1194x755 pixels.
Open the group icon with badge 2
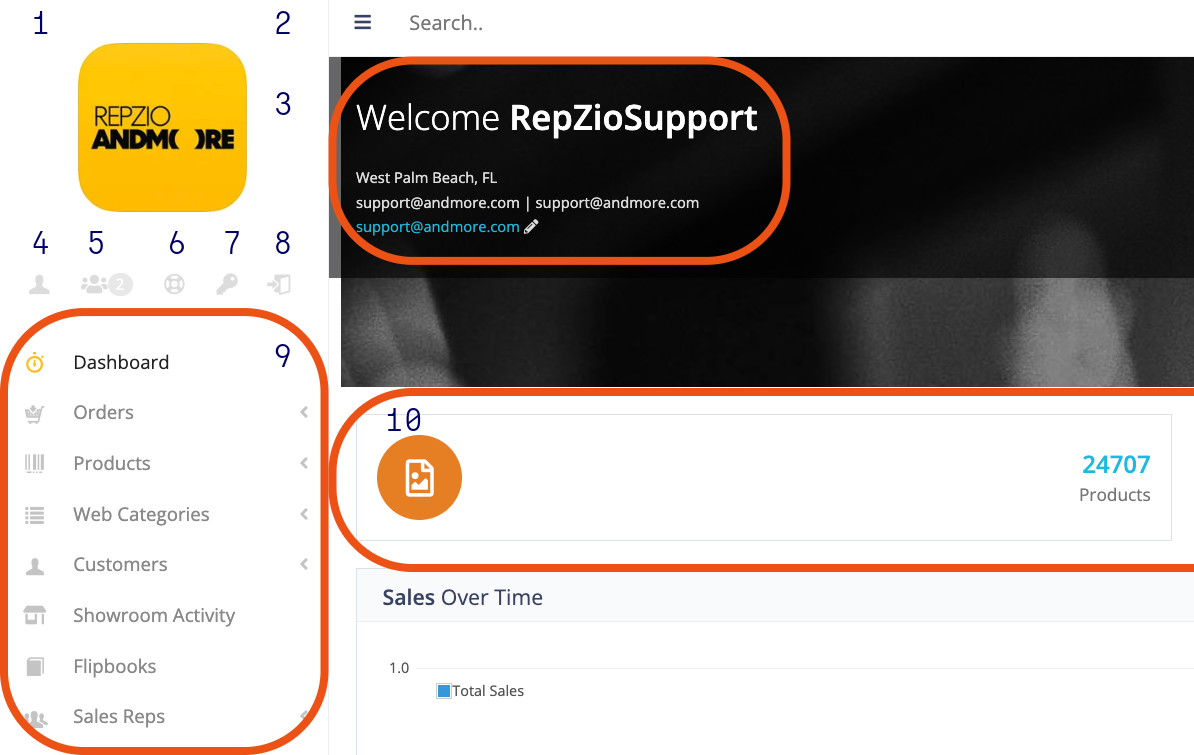107,285
